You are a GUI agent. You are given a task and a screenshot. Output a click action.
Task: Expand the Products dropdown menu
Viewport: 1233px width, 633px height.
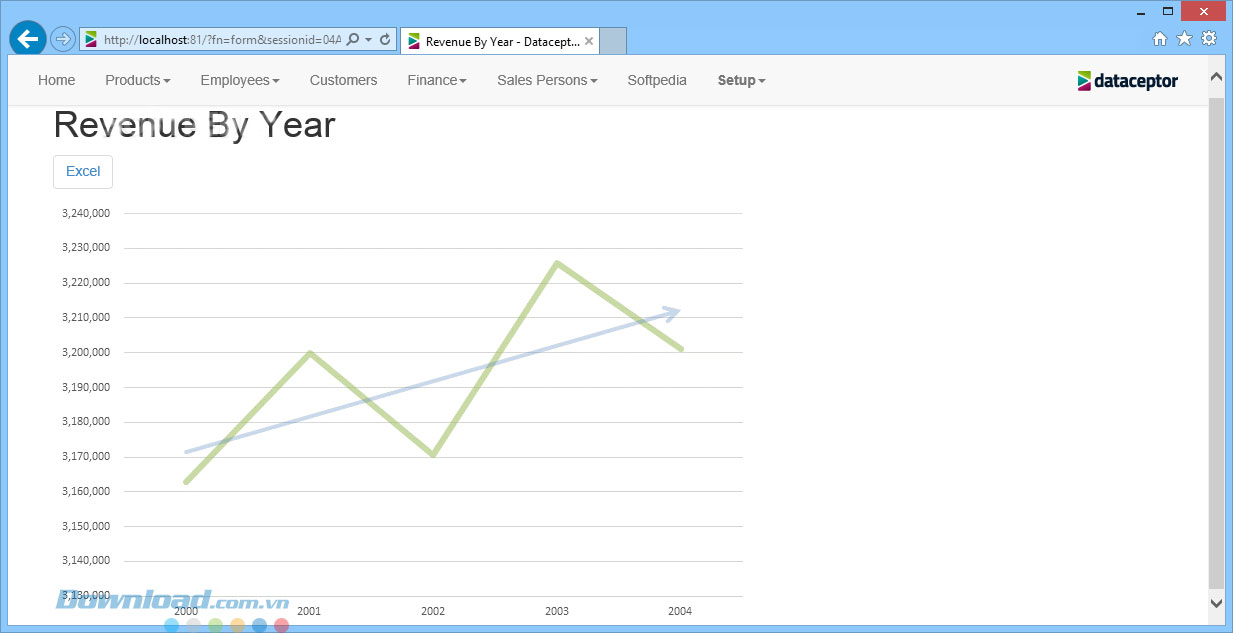(137, 80)
